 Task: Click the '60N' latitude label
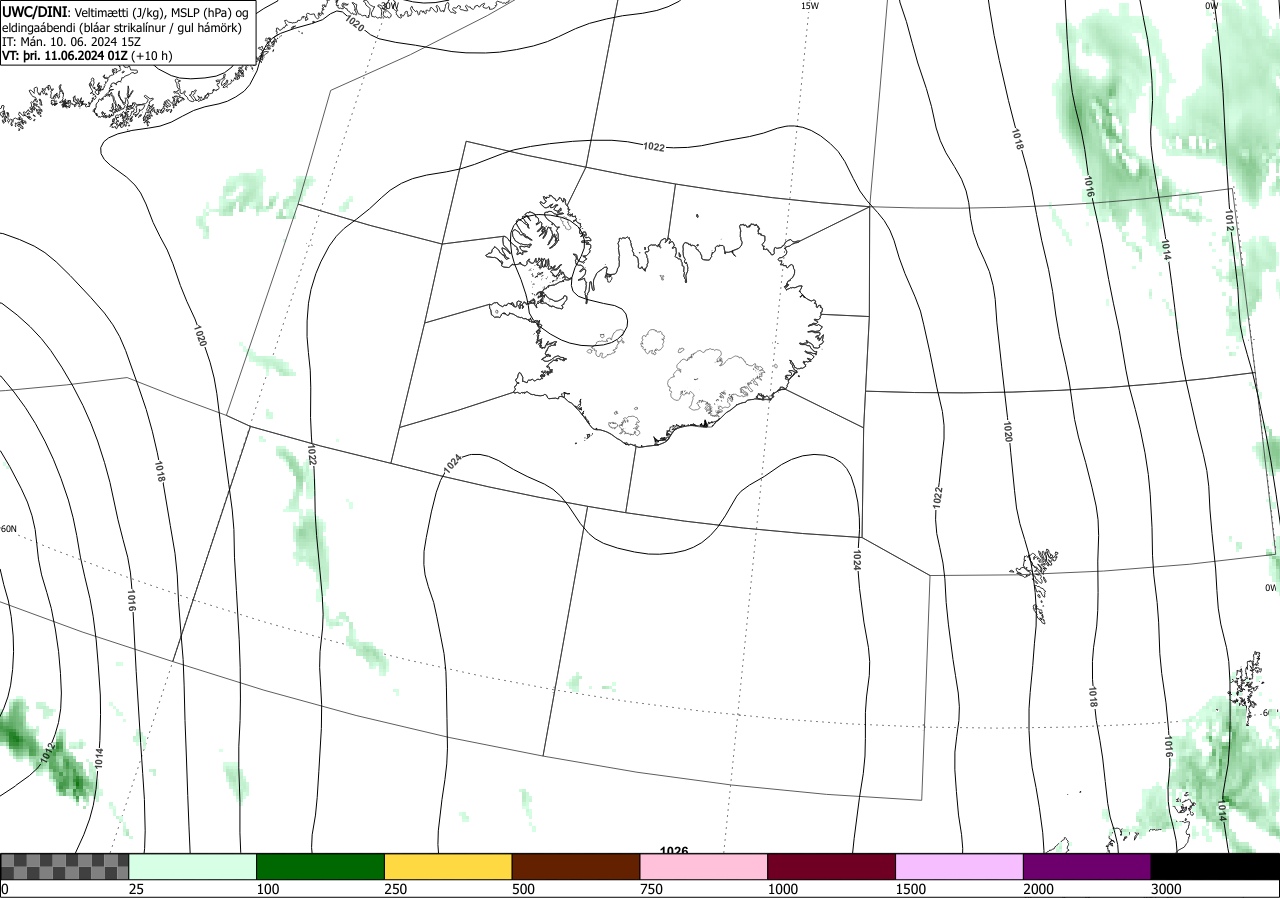click(x=8, y=529)
